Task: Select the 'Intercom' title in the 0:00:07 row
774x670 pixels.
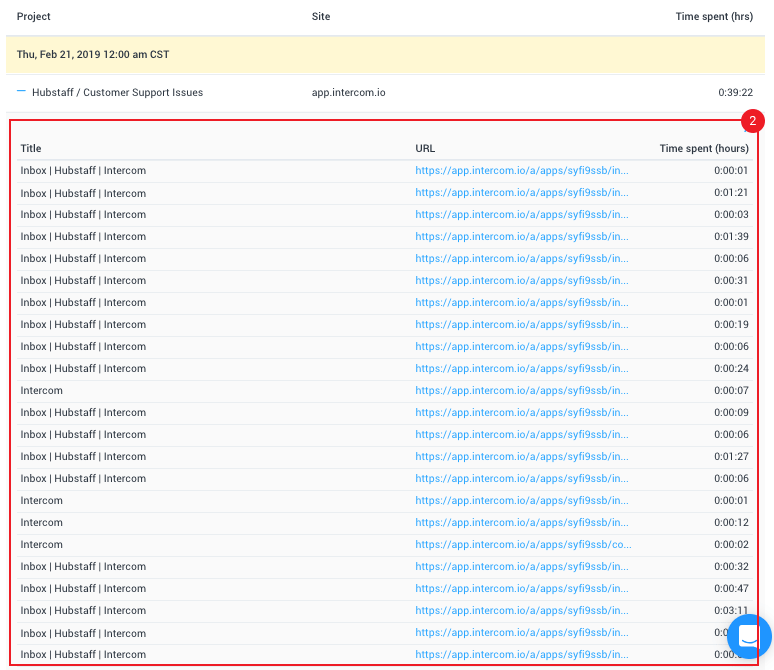Action: tap(41, 391)
